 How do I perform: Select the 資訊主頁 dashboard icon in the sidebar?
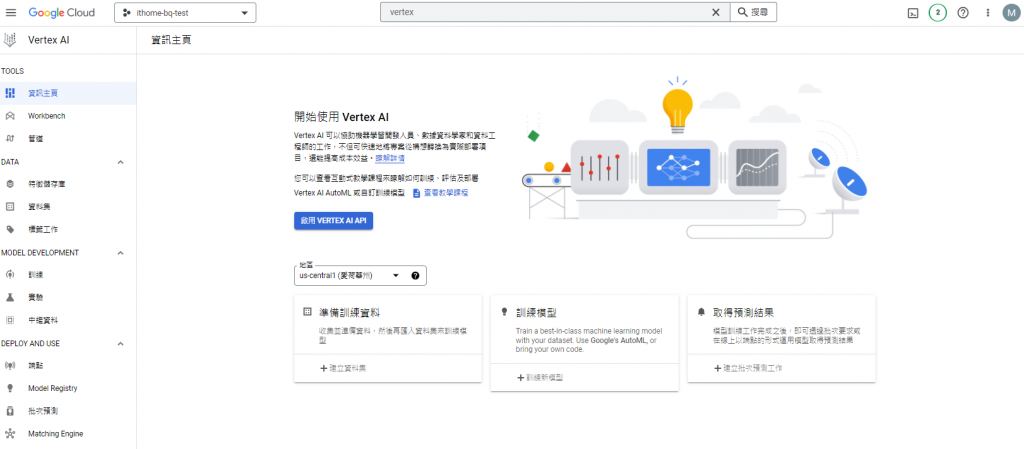pyautogui.click(x=10, y=93)
